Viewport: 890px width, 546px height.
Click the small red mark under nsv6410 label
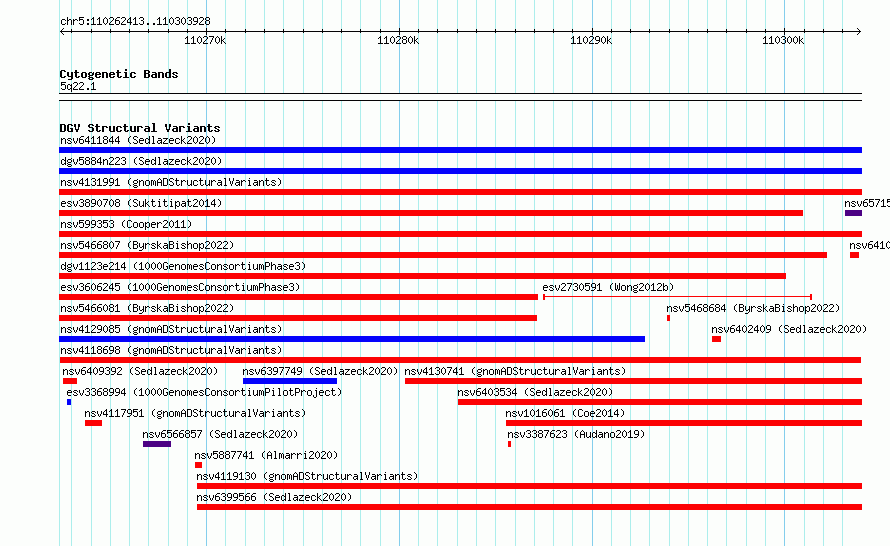coord(854,255)
